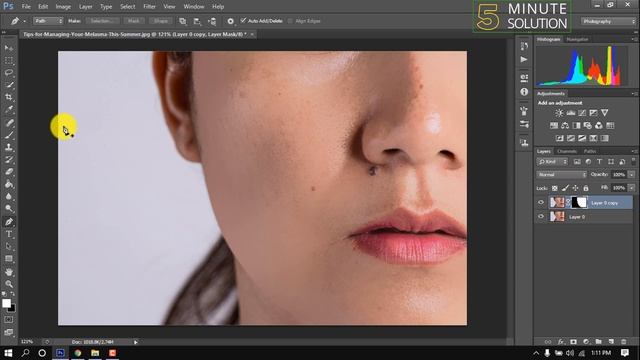This screenshot has height=360, width=640.
Task: Select the Spot Healing Brush tool
Action: point(9,122)
